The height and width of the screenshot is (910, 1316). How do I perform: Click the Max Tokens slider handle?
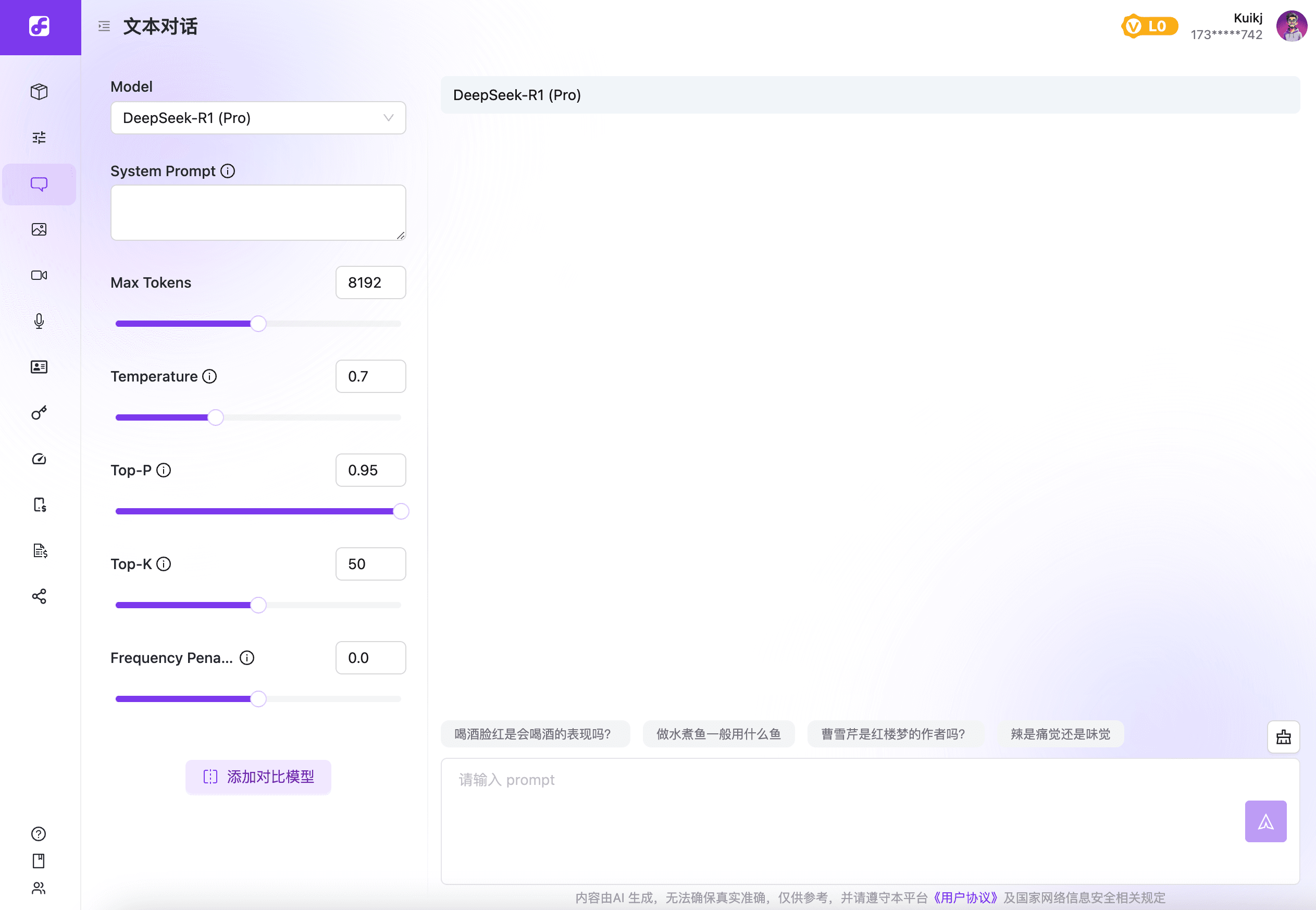click(x=258, y=324)
